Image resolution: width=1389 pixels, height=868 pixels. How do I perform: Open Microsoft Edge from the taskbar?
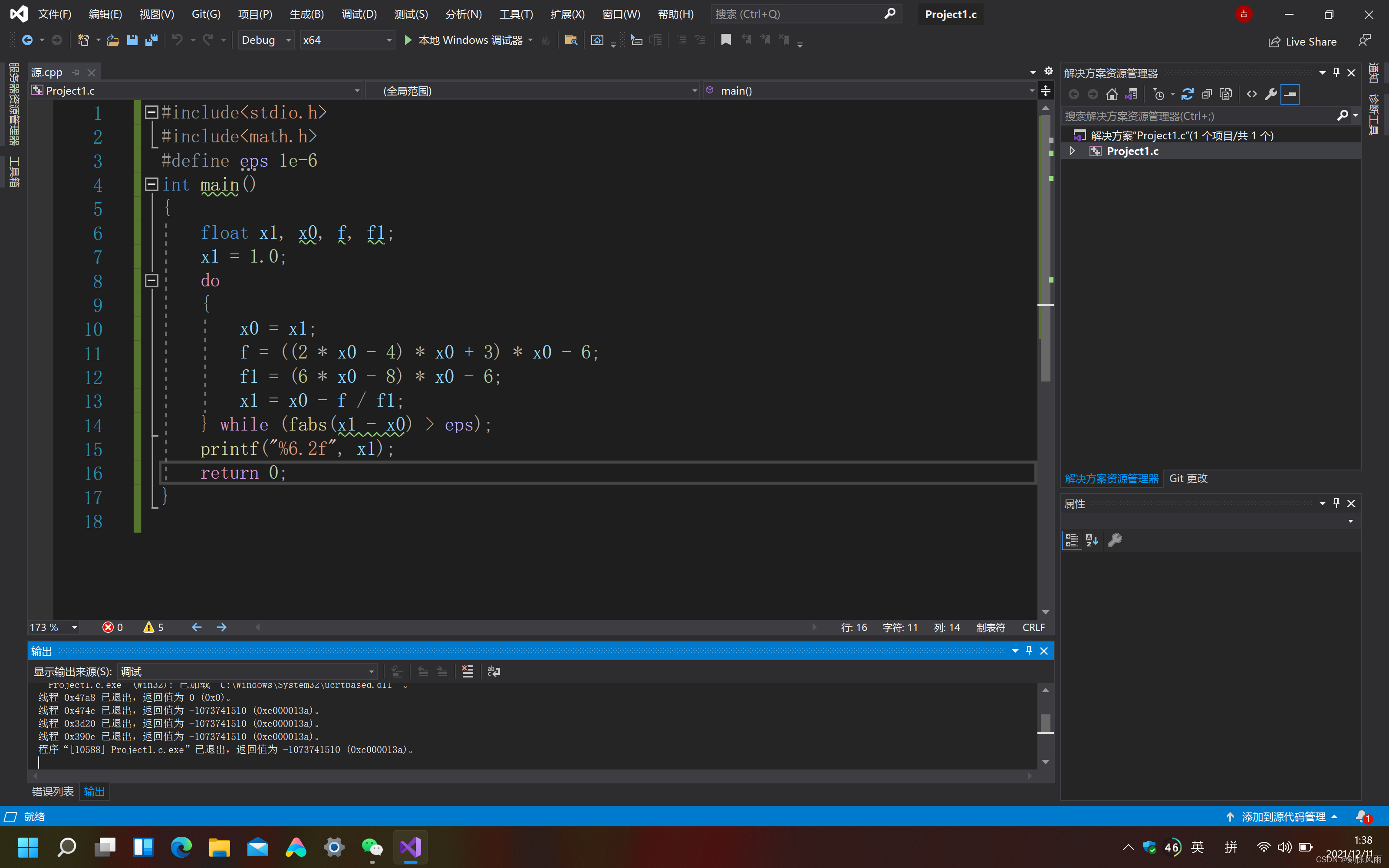coord(181,847)
